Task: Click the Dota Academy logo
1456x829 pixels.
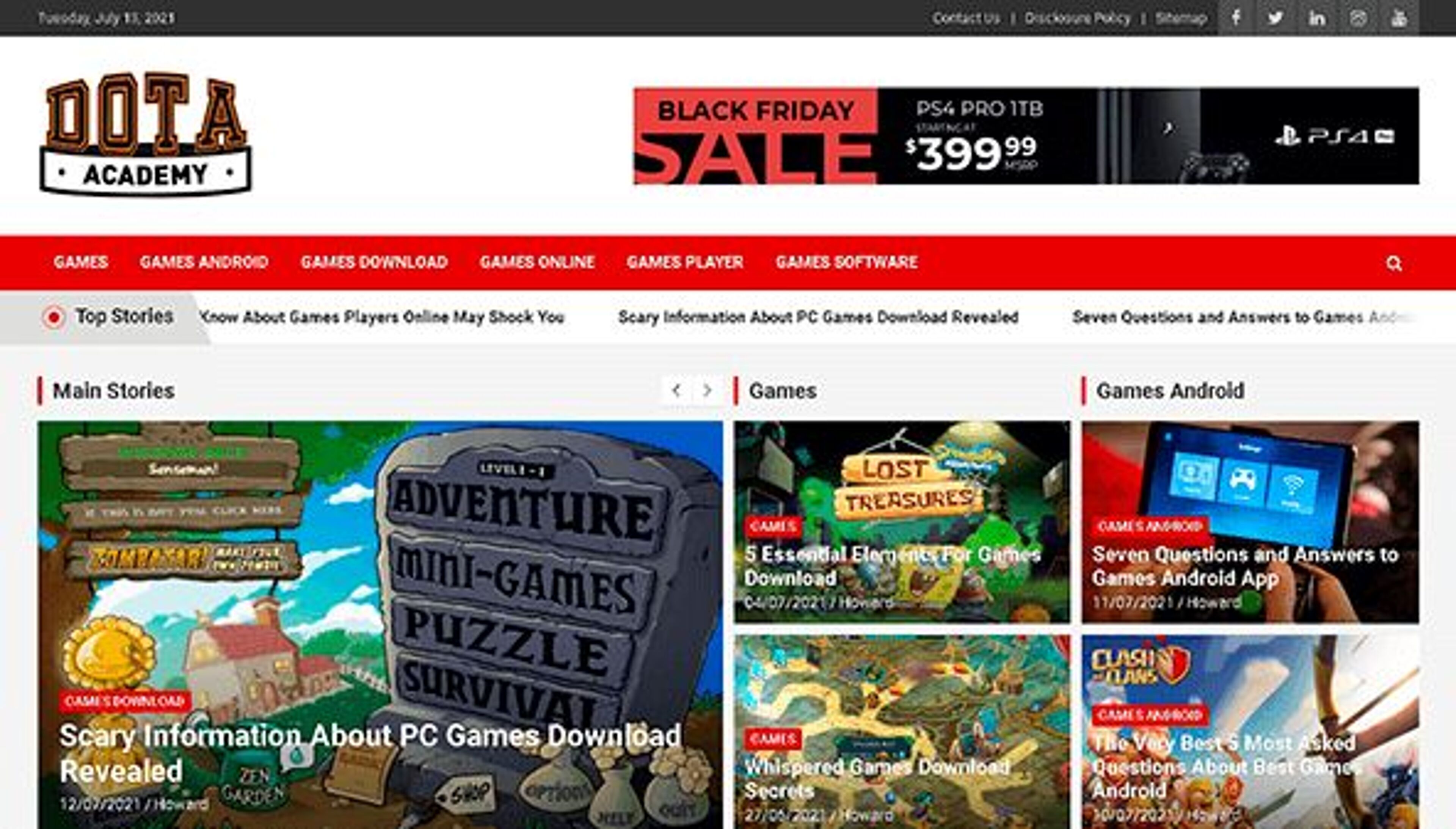Action: (146, 134)
